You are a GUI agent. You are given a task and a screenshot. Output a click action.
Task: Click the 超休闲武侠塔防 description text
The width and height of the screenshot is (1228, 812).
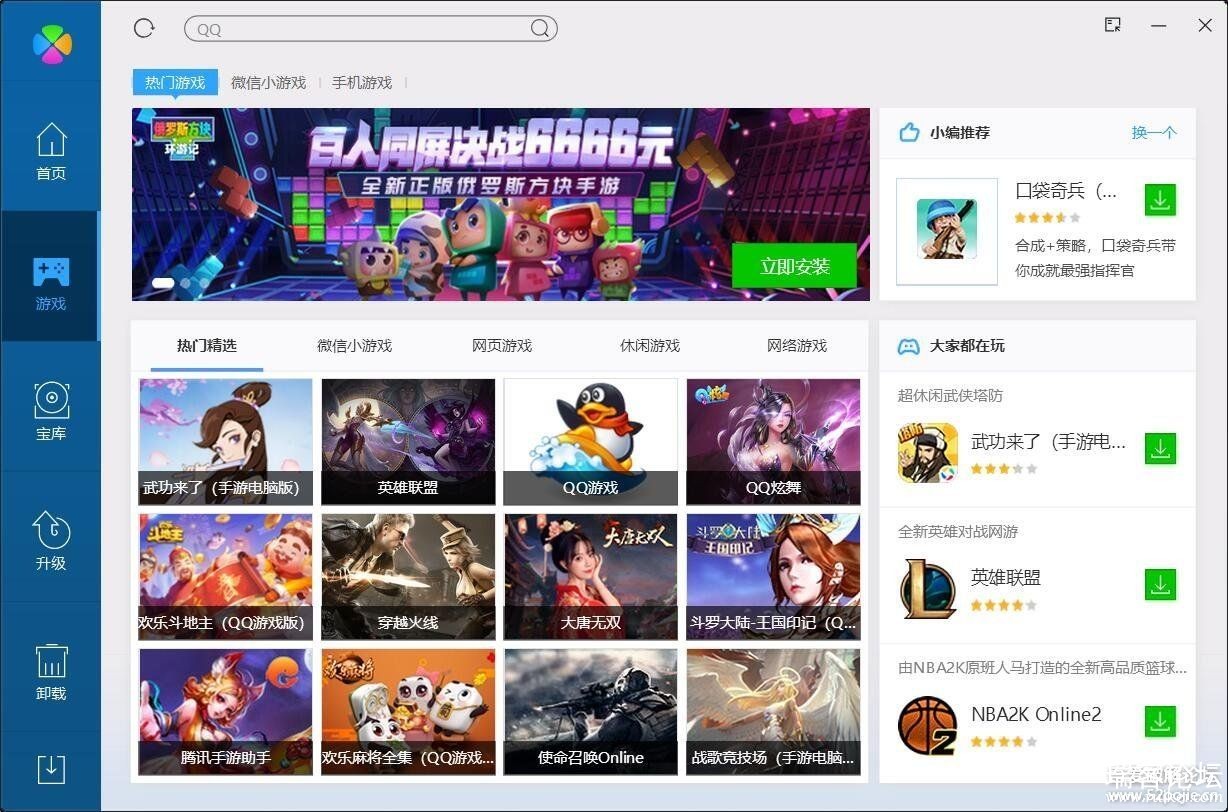(950, 395)
